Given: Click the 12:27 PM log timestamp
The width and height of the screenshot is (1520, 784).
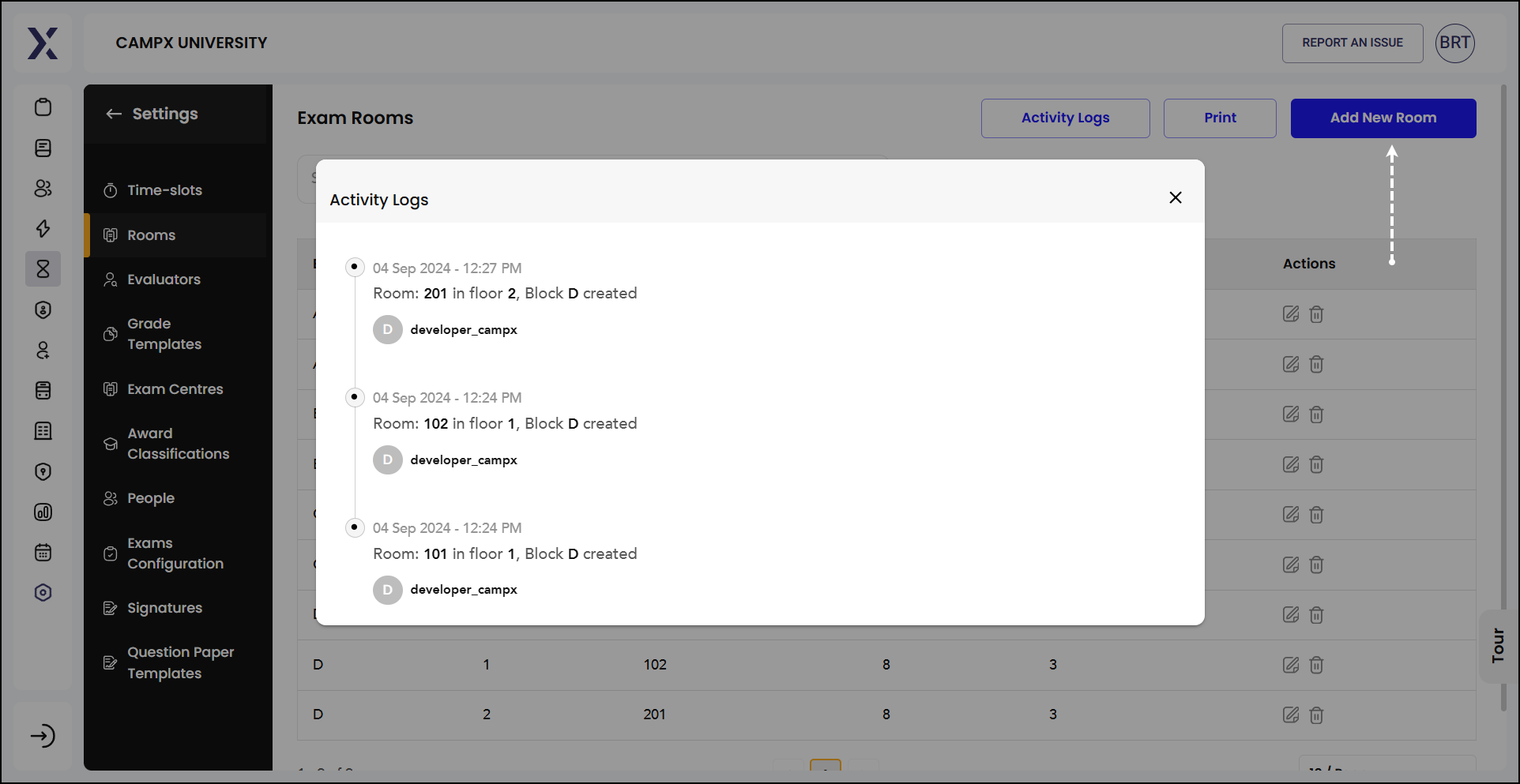Looking at the screenshot, I should (x=447, y=268).
